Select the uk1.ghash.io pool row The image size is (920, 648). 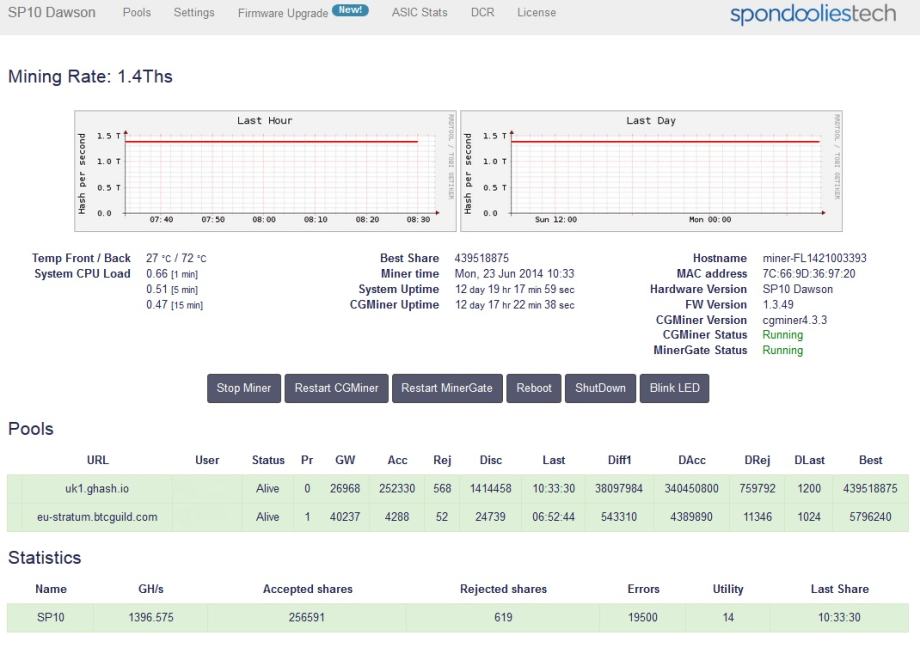(98, 489)
